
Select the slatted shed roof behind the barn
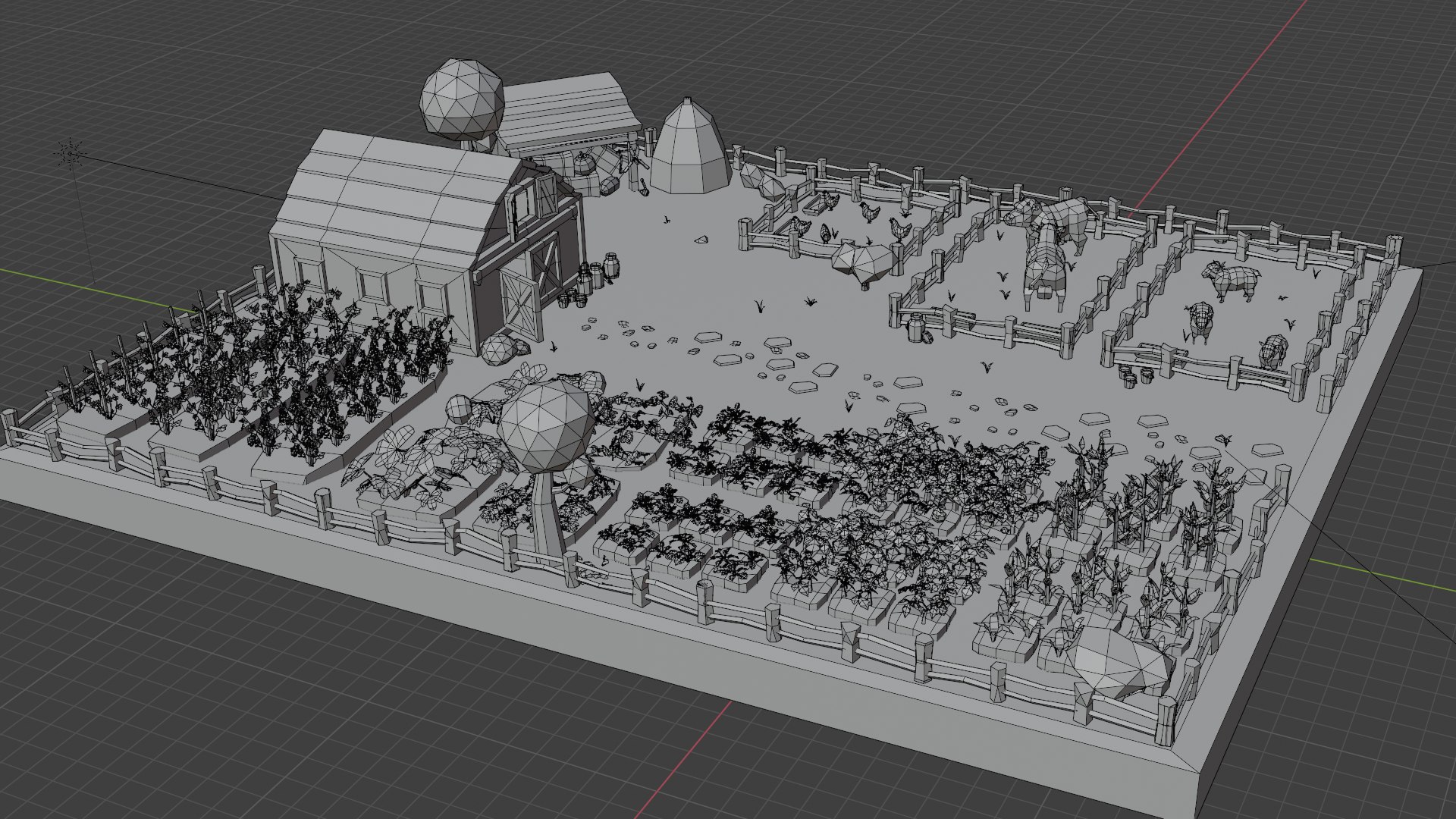click(570, 112)
